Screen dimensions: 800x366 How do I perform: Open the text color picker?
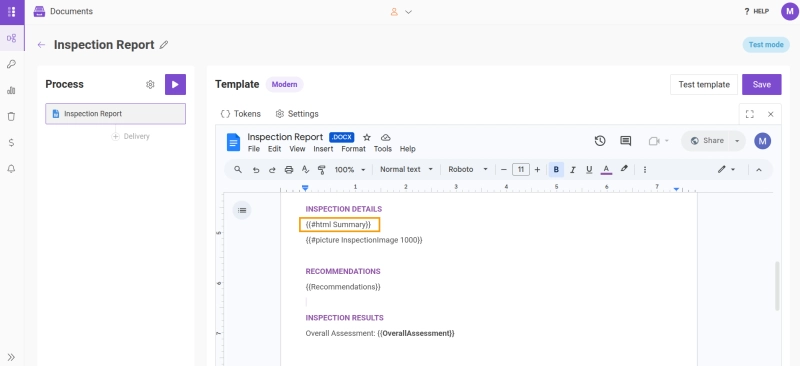coord(606,169)
